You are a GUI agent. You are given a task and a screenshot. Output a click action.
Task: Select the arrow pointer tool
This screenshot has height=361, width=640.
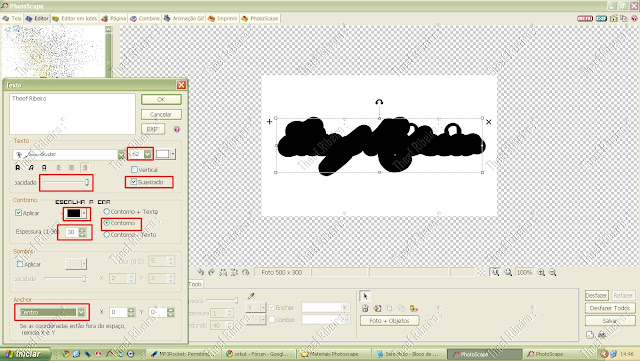pos(365,296)
